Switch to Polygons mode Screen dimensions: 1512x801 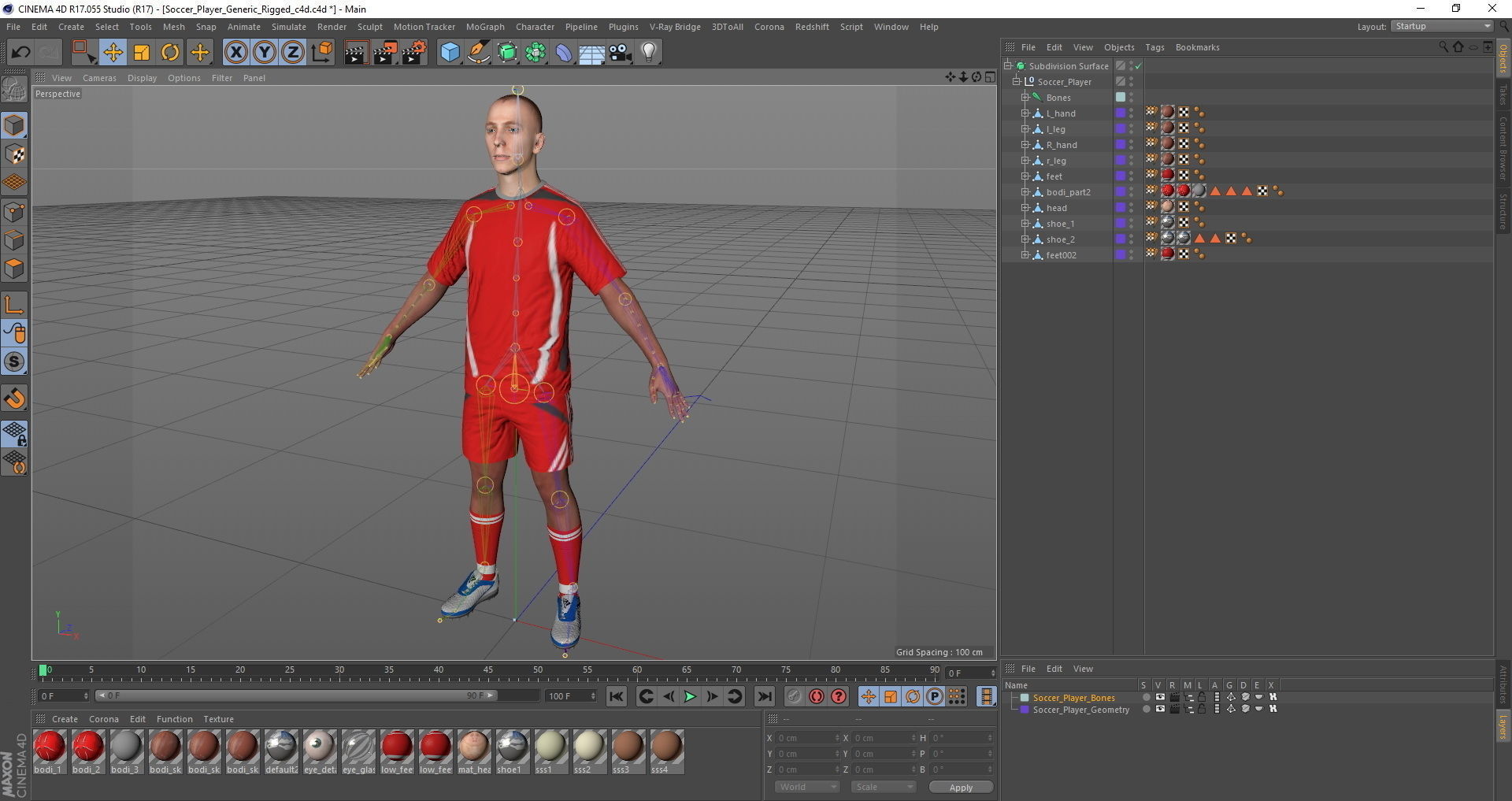point(14,269)
